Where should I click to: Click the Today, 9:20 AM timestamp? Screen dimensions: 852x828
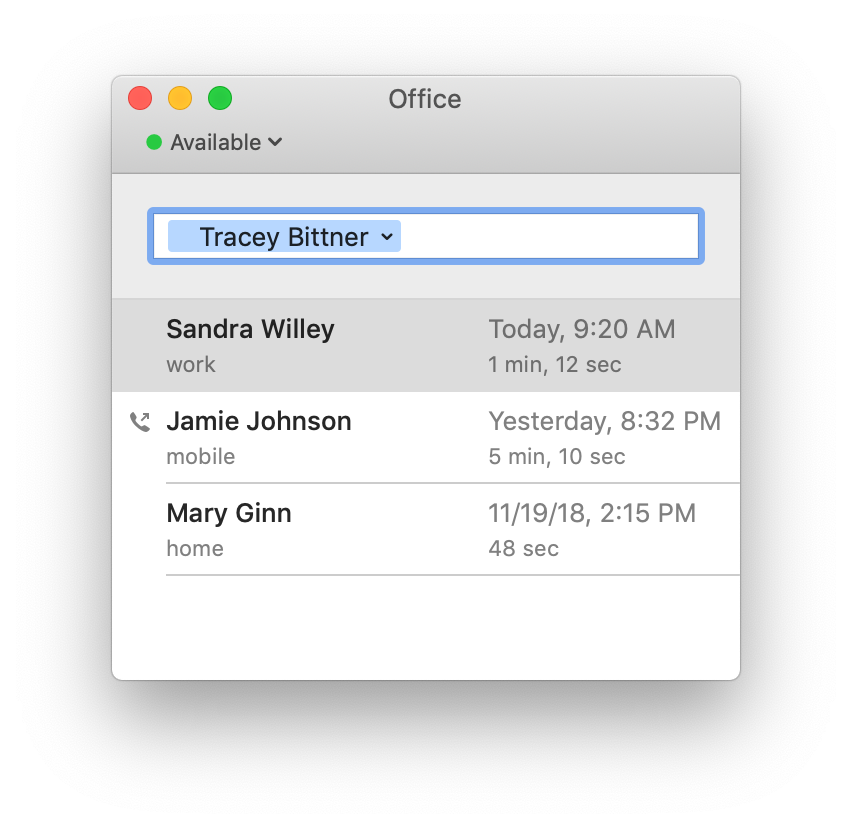click(x=582, y=329)
